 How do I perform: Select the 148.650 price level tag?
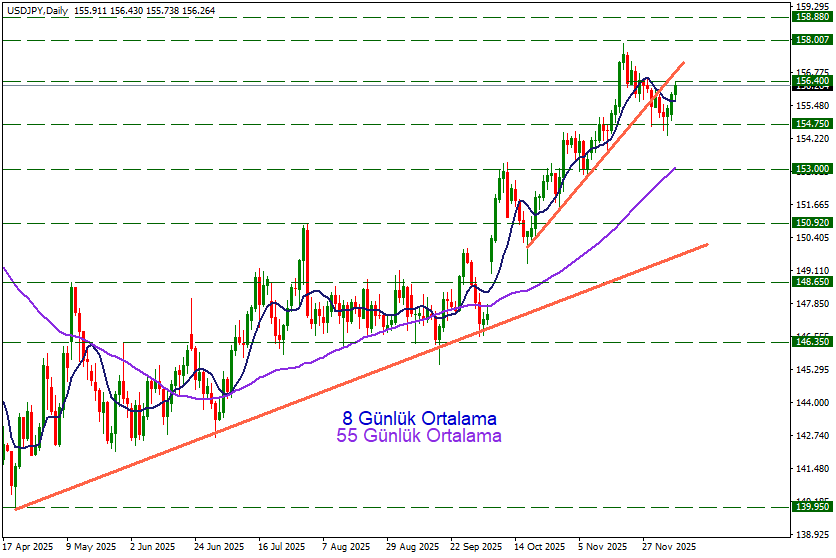pyautogui.click(x=812, y=282)
